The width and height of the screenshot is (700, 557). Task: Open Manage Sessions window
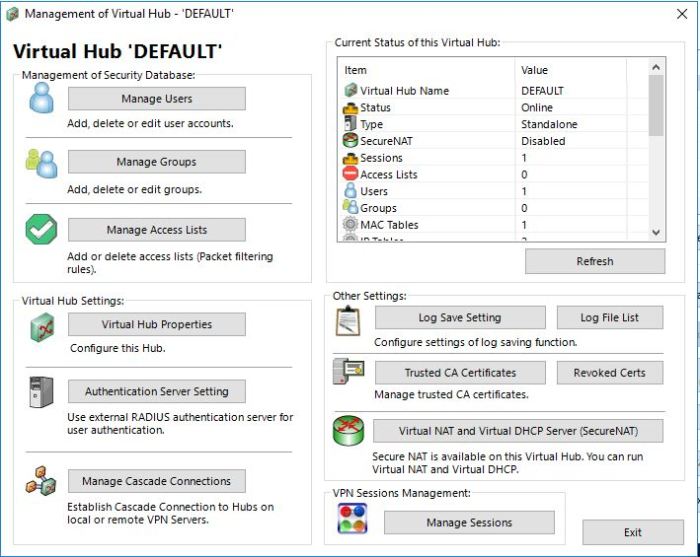468,522
